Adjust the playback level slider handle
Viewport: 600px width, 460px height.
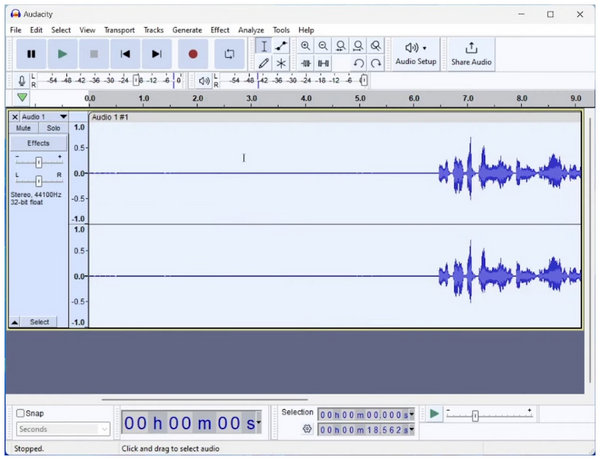364,80
